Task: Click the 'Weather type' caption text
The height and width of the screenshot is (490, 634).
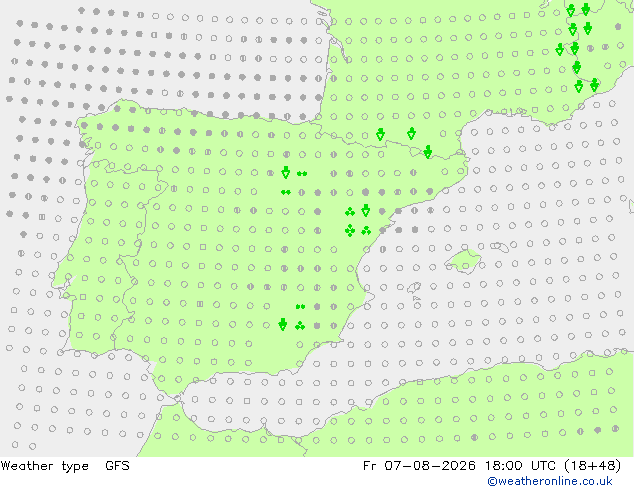Action: (45, 466)
